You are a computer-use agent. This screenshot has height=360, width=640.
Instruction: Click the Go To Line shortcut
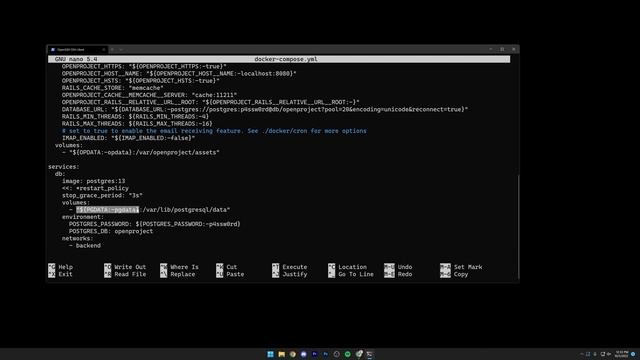coord(351,274)
